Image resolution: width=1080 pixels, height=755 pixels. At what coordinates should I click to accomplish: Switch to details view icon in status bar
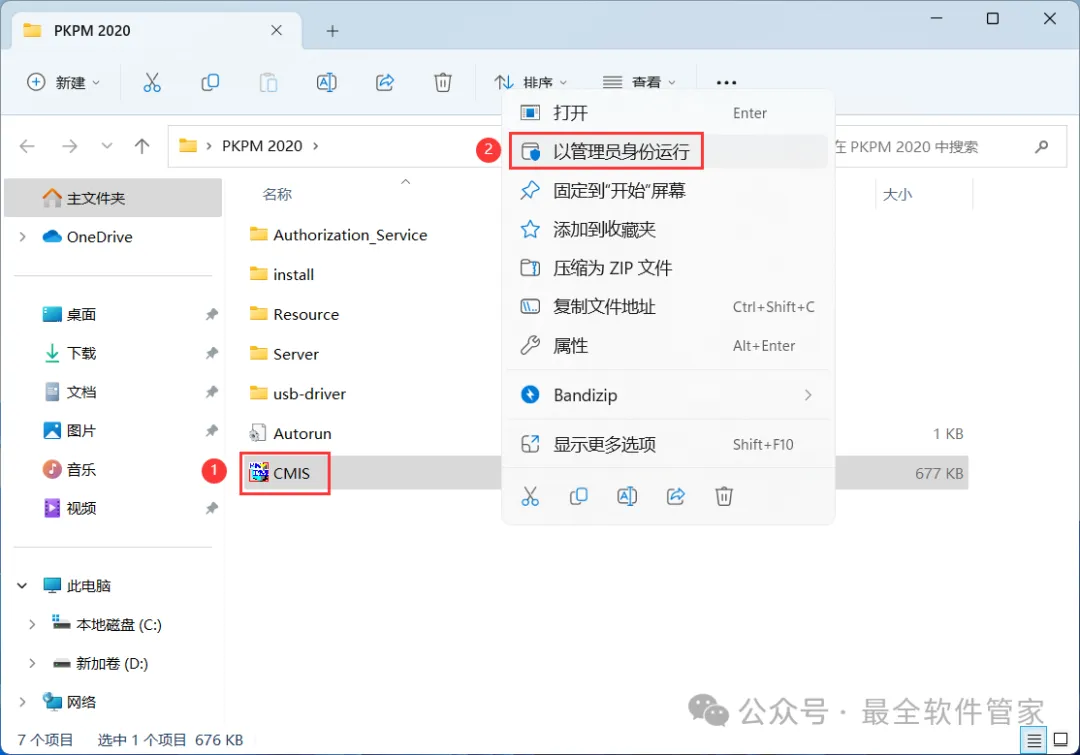[1034, 741]
